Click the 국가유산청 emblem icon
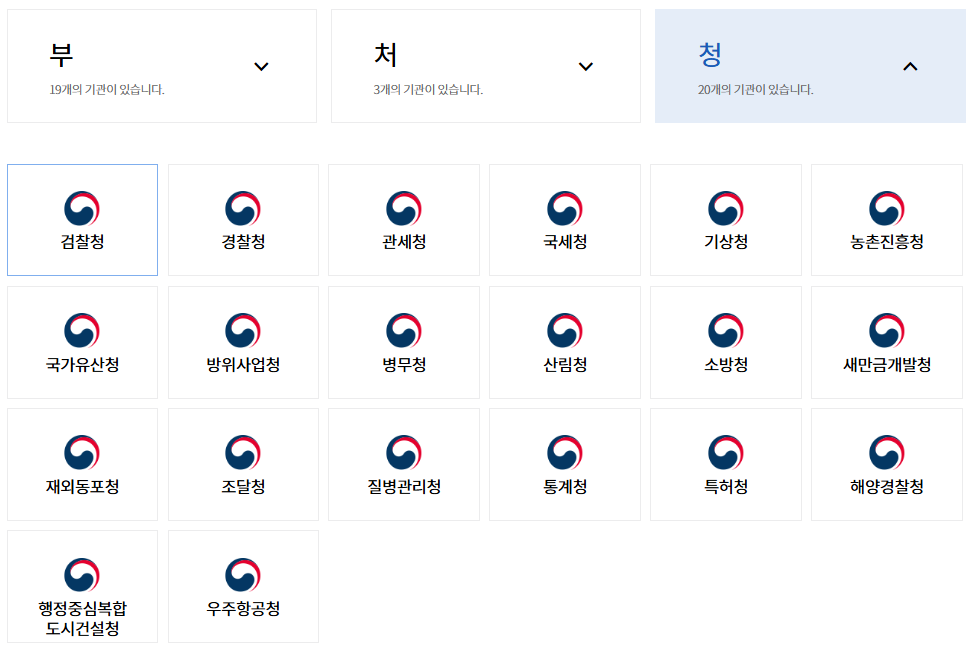Image resolution: width=968 pixels, height=649 pixels. 82,331
